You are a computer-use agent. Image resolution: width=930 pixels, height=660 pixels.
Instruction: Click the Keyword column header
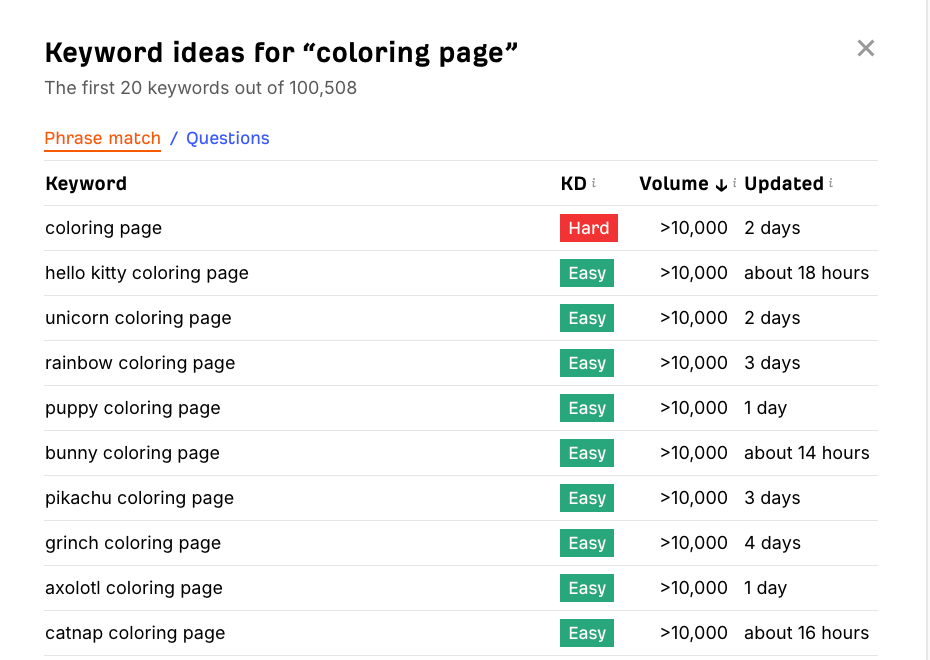coord(85,183)
